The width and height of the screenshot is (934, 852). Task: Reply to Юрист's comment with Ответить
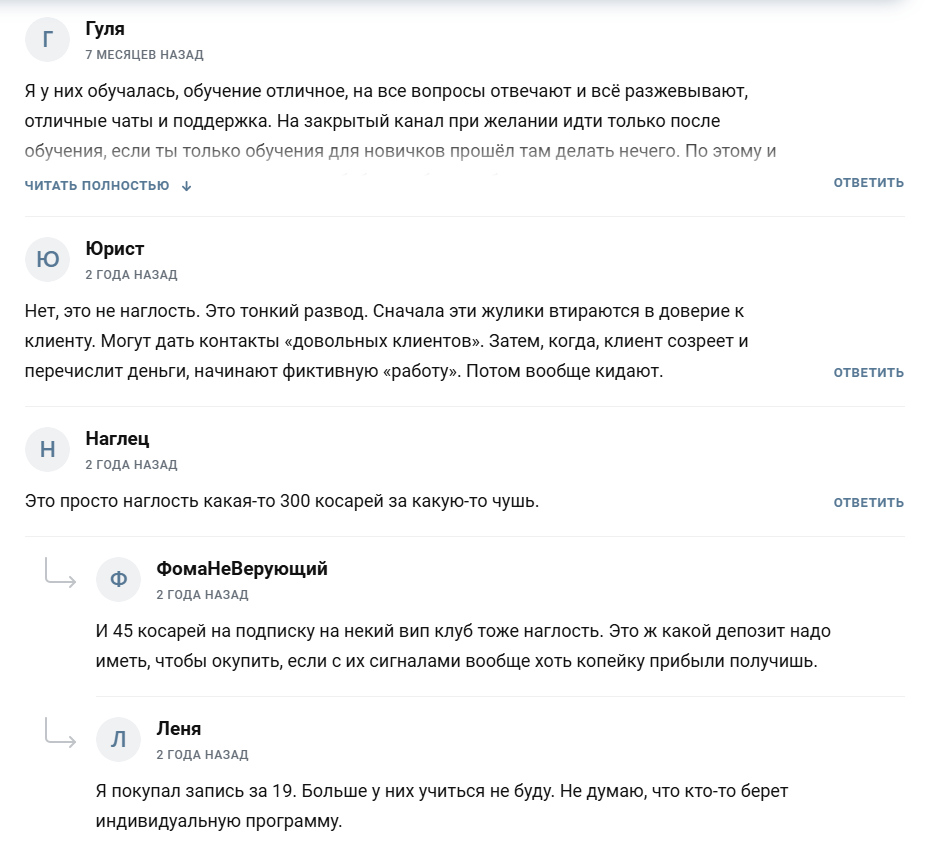click(x=868, y=373)
